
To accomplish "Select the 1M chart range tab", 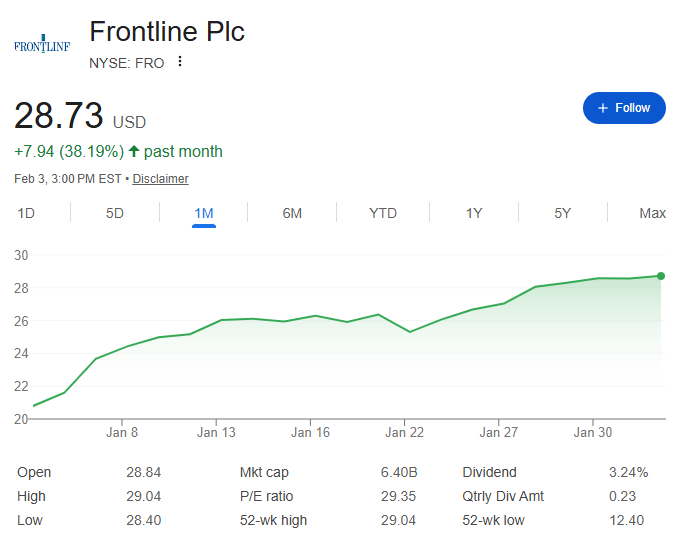I will pyautogui.click(x=204, y=213).
